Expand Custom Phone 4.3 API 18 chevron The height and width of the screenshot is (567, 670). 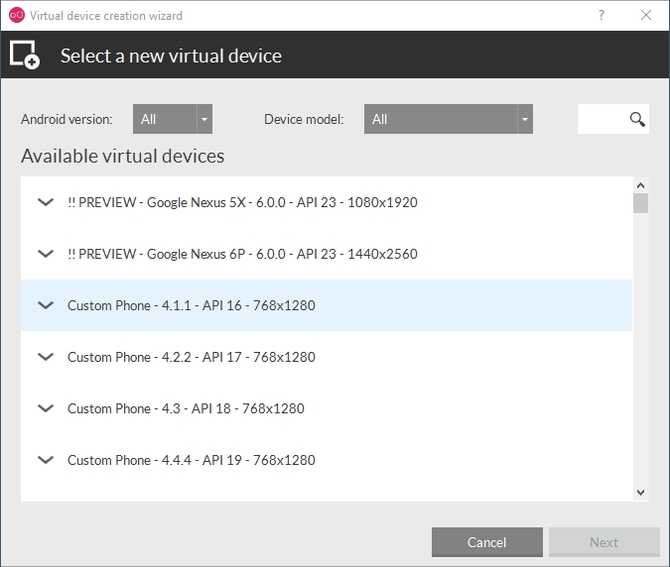coord(46,408)
